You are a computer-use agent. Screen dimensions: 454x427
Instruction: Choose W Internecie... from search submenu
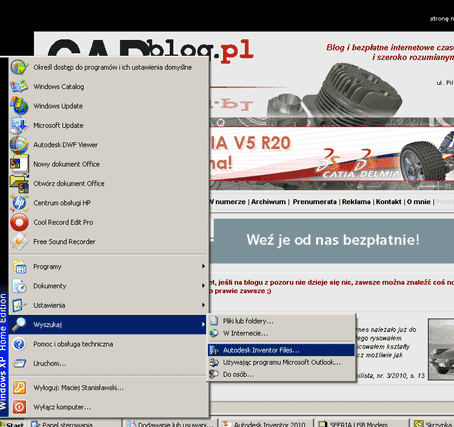coord(282,333)
